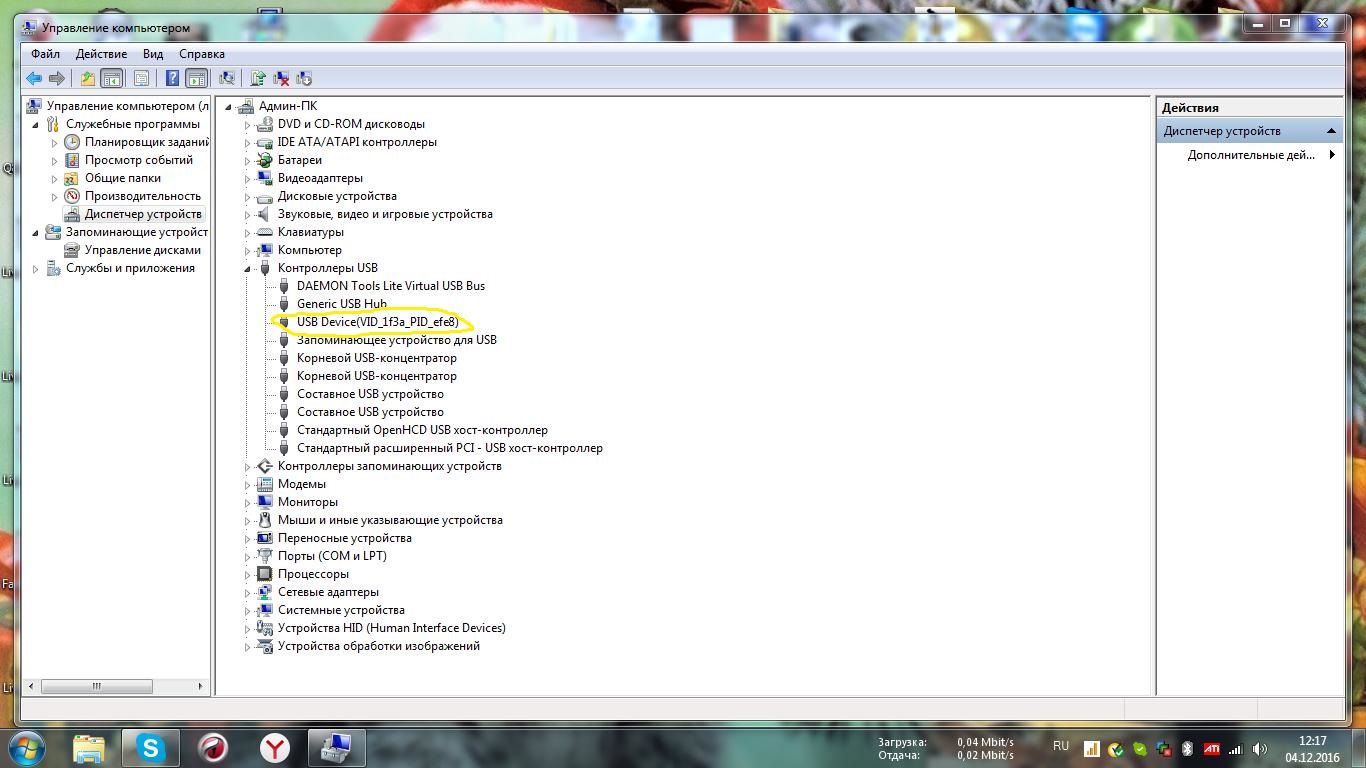Select Generic USB Hub device
Image resolution: width=1366 pixels, height=768 pixels.
[x=342, y=304]
